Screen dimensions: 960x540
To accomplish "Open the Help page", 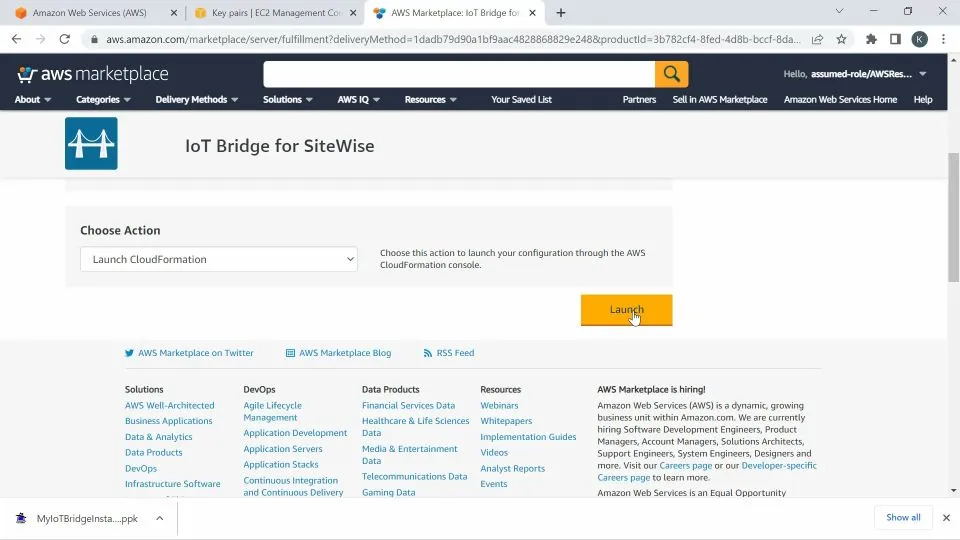I will pyautogui.click(x=923, y=99).
